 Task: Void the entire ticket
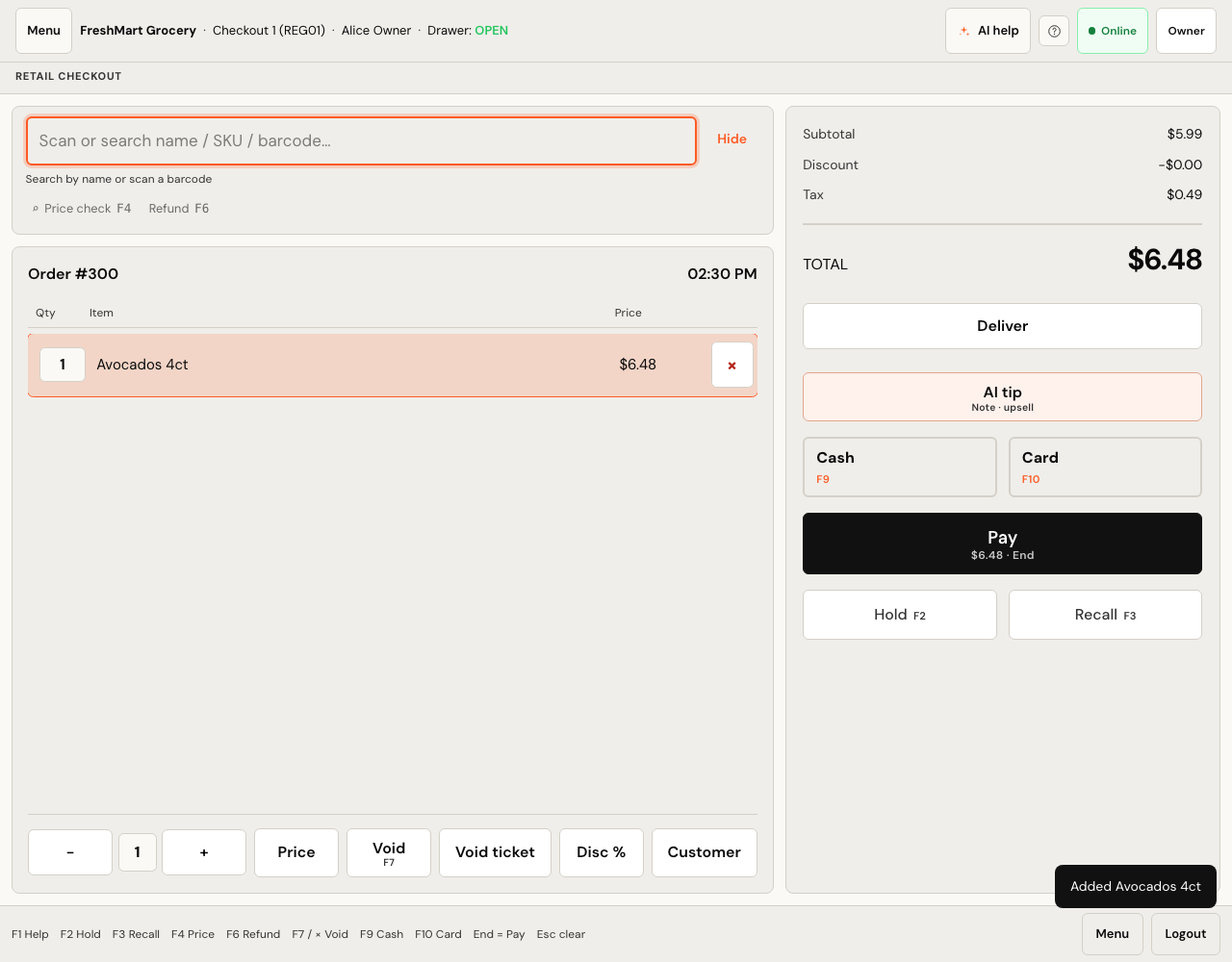coord(495,852)
